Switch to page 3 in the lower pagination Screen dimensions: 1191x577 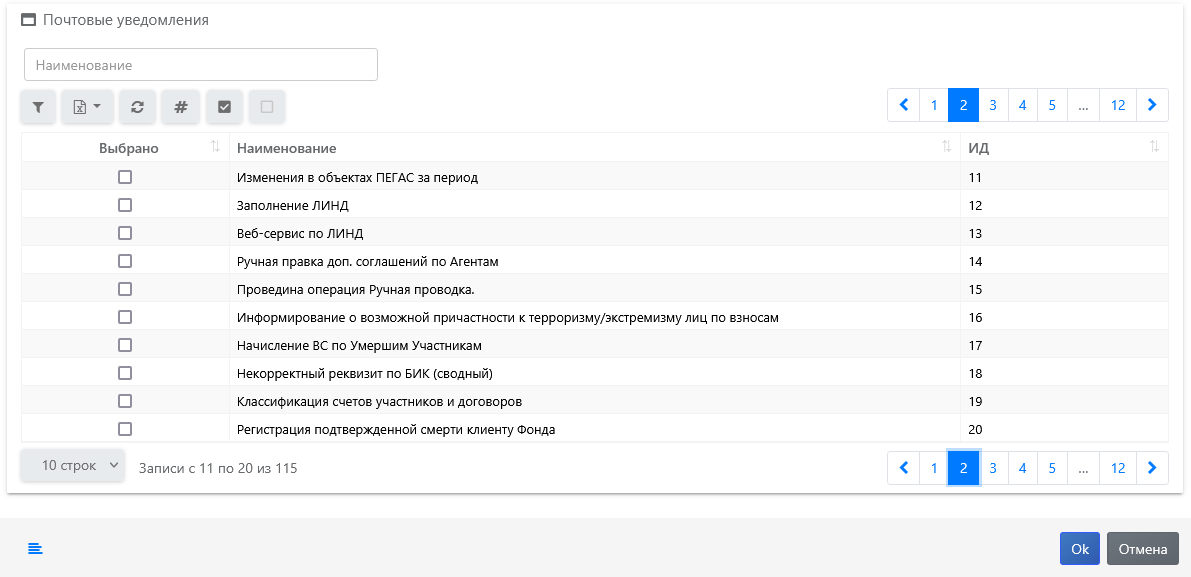click(993, 468)
